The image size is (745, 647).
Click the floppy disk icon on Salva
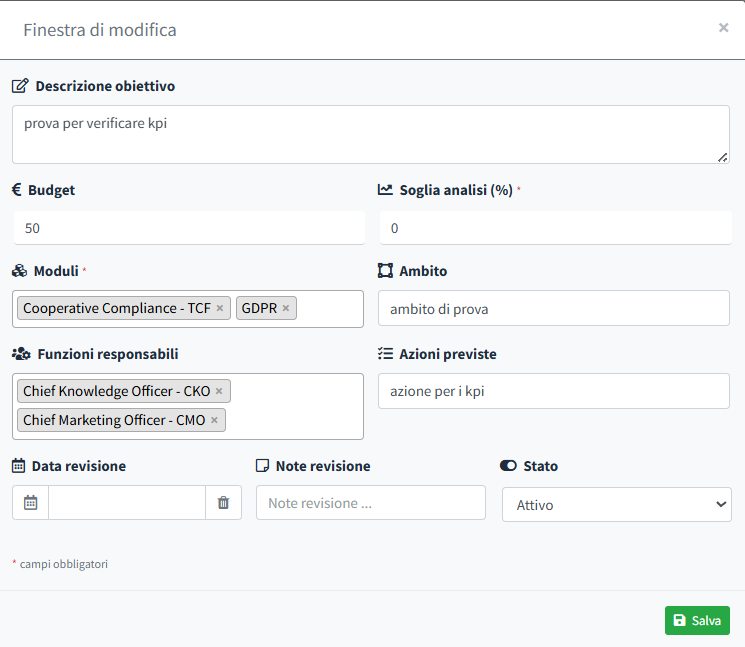680,620
